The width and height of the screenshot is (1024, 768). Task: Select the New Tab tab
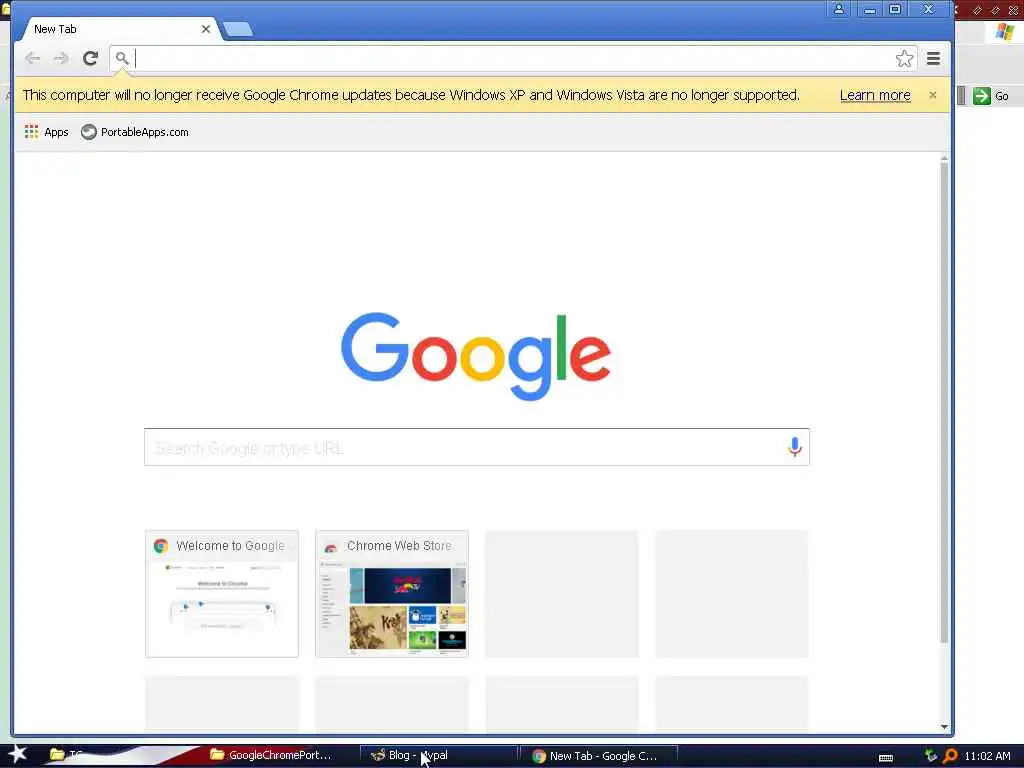point(116,29)
